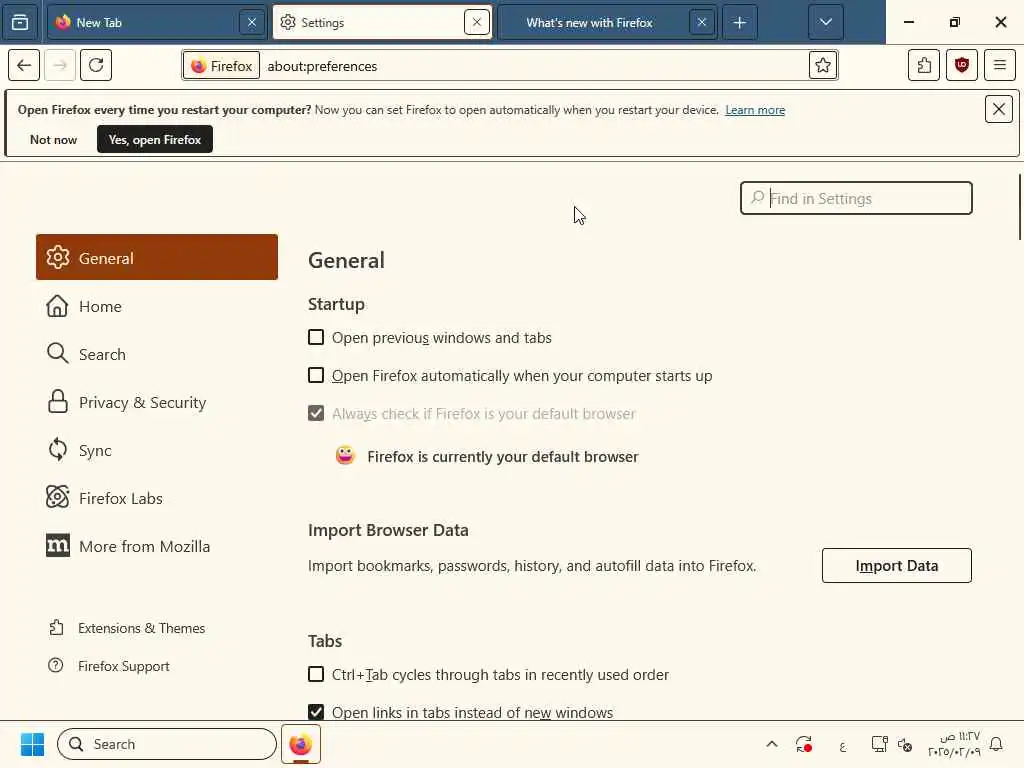Click the Import Data button
The width and height of the screenshot is (1024, 768).
tap(897, 566)
